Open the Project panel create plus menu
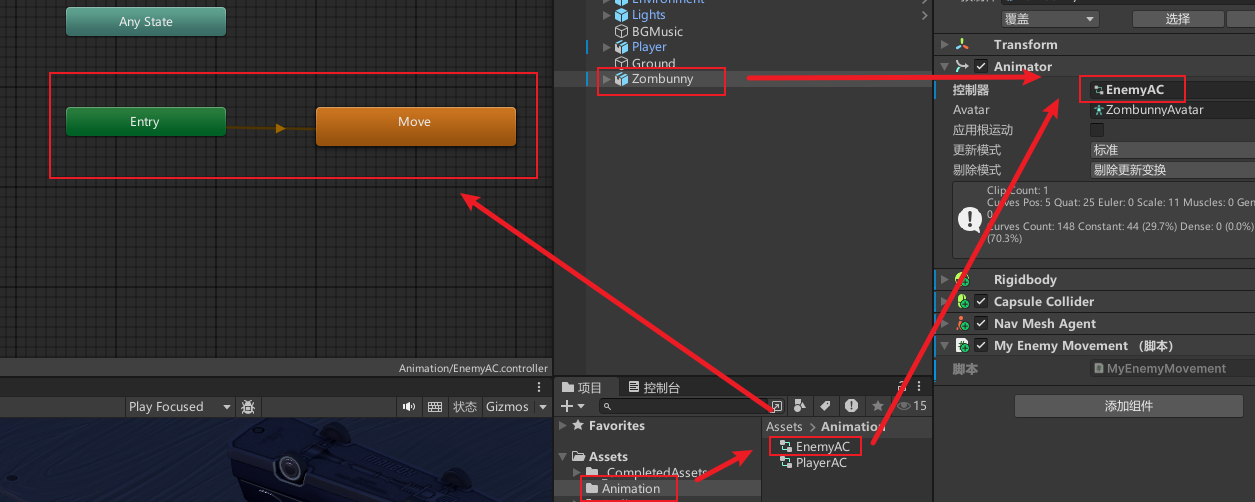 click(573, 406)
